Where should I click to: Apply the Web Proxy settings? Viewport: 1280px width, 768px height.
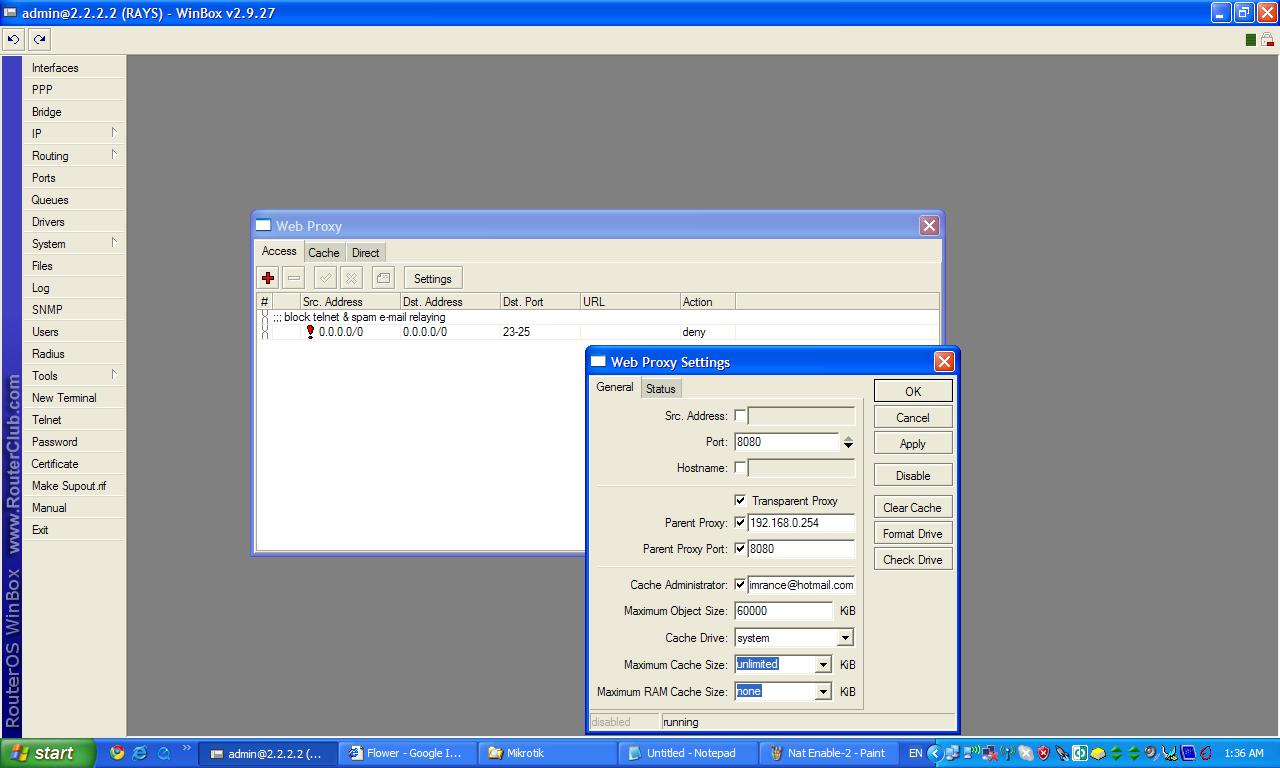tap(912, 442)
